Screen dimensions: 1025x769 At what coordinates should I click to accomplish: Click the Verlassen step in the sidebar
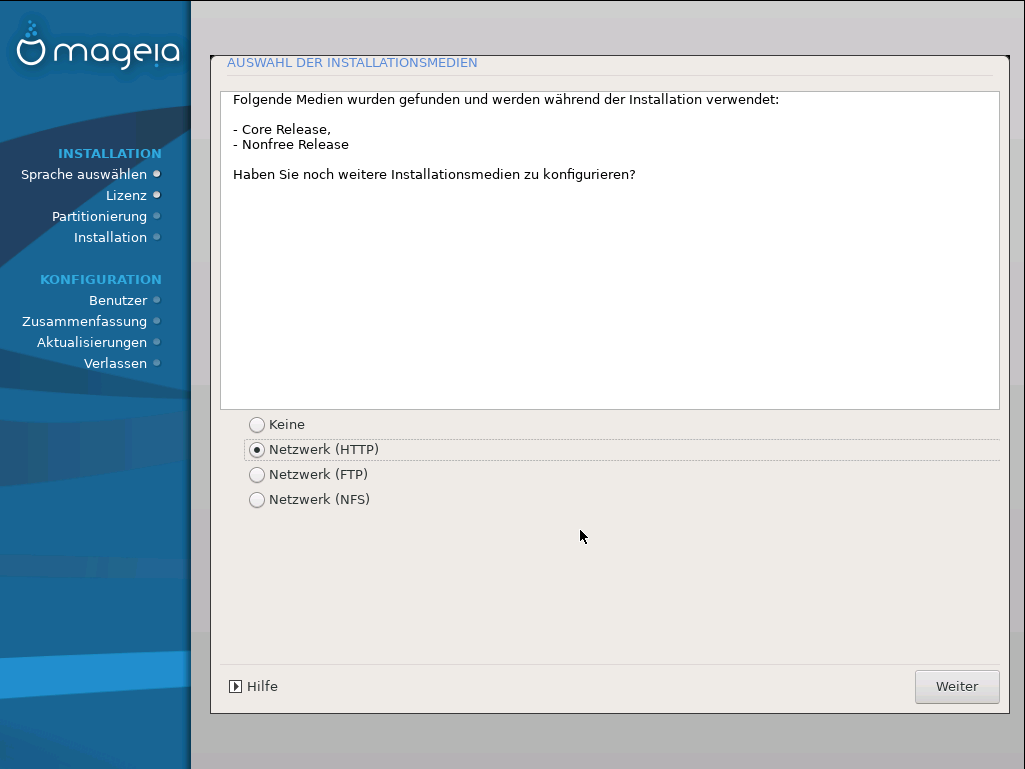coord(115,363)
